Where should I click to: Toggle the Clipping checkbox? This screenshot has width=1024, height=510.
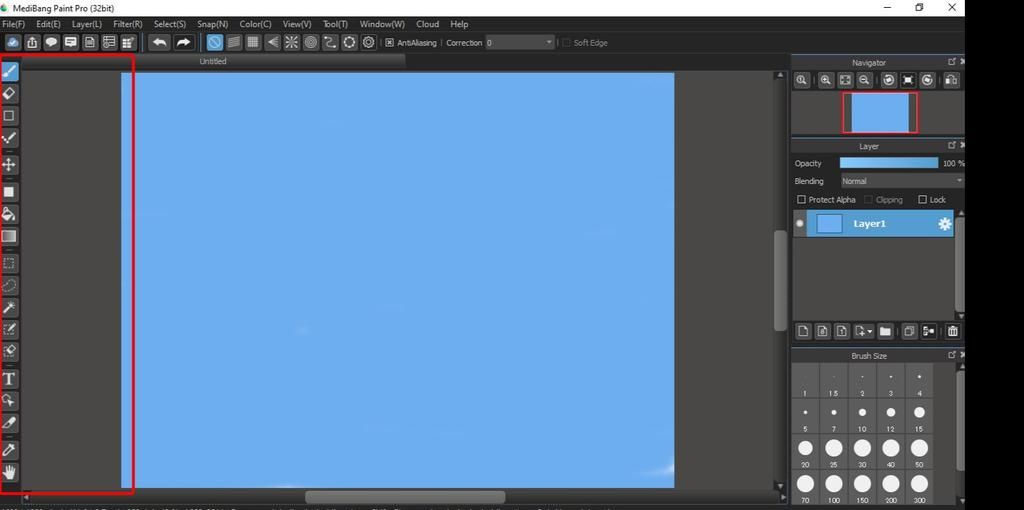point(869,199)
